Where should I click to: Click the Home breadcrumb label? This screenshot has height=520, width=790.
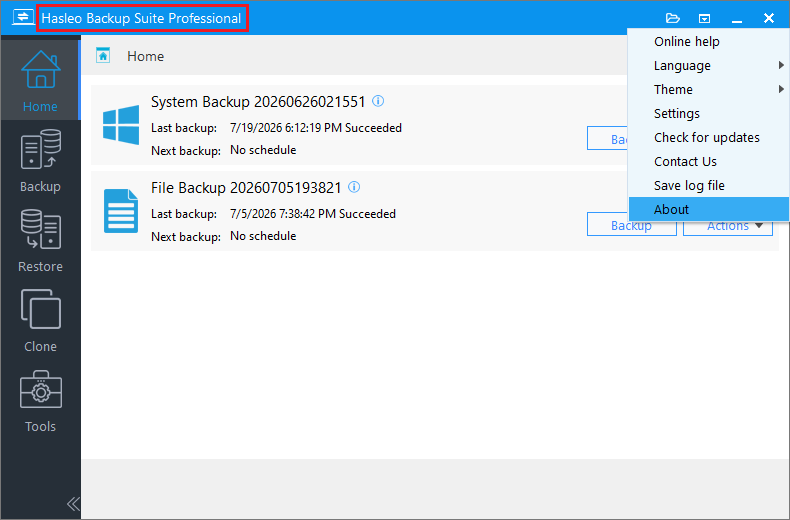[x=145, y=56]
